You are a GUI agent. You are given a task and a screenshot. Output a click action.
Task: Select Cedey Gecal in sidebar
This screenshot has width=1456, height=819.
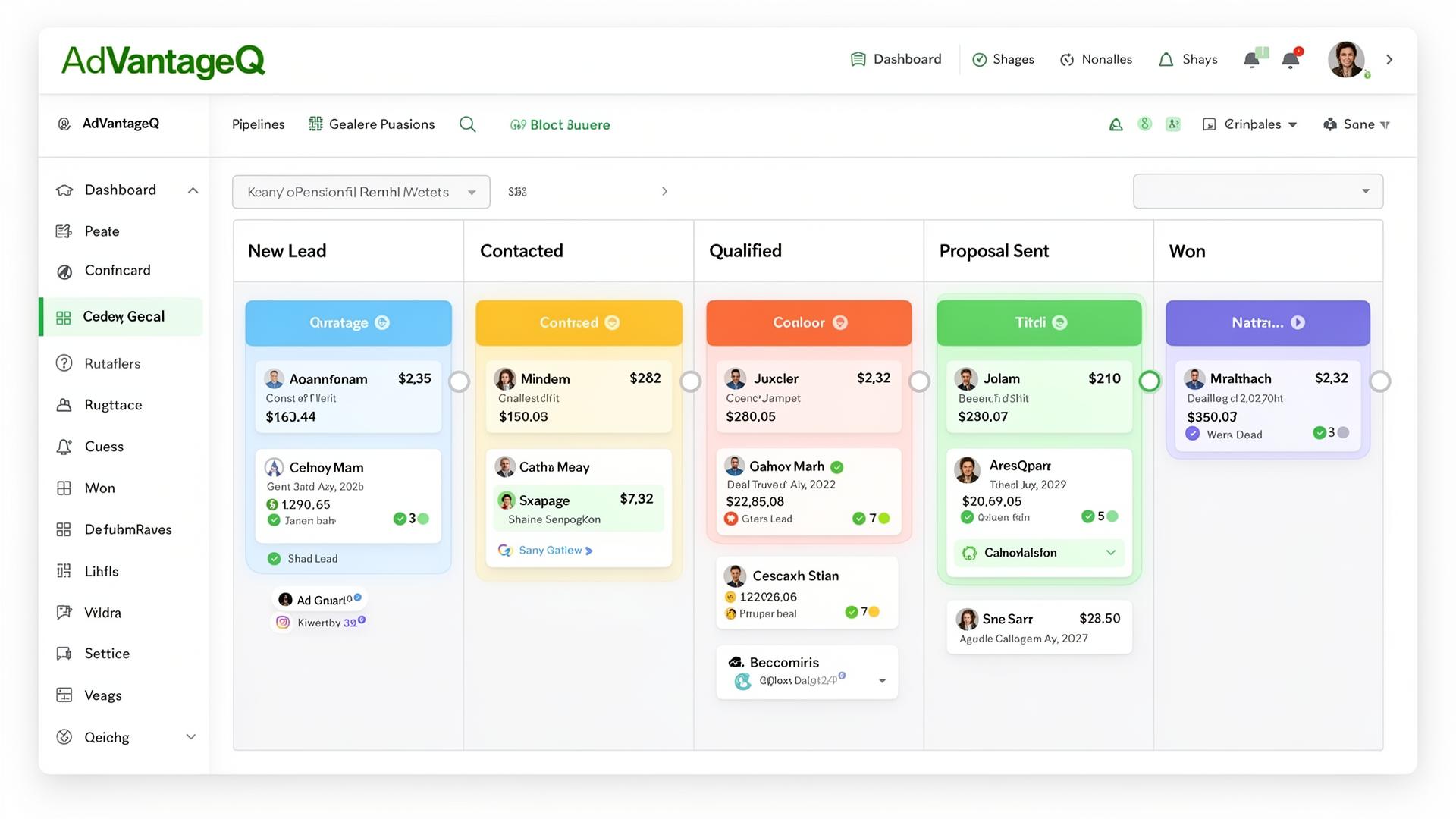click(122, 317)
